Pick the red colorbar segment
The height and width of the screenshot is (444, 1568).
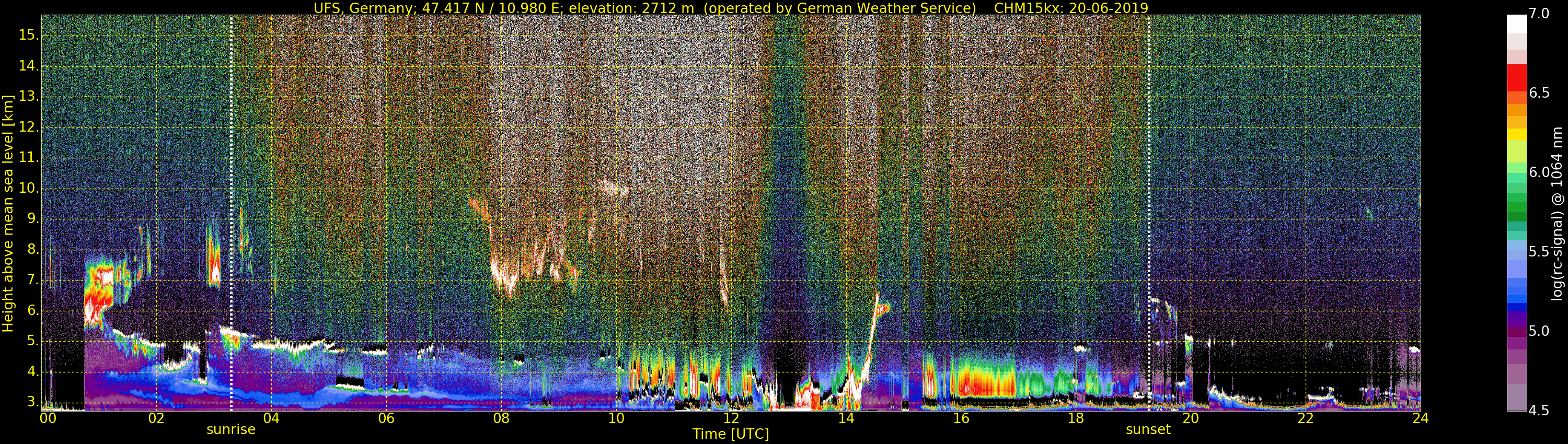(x=1517, y=77)
